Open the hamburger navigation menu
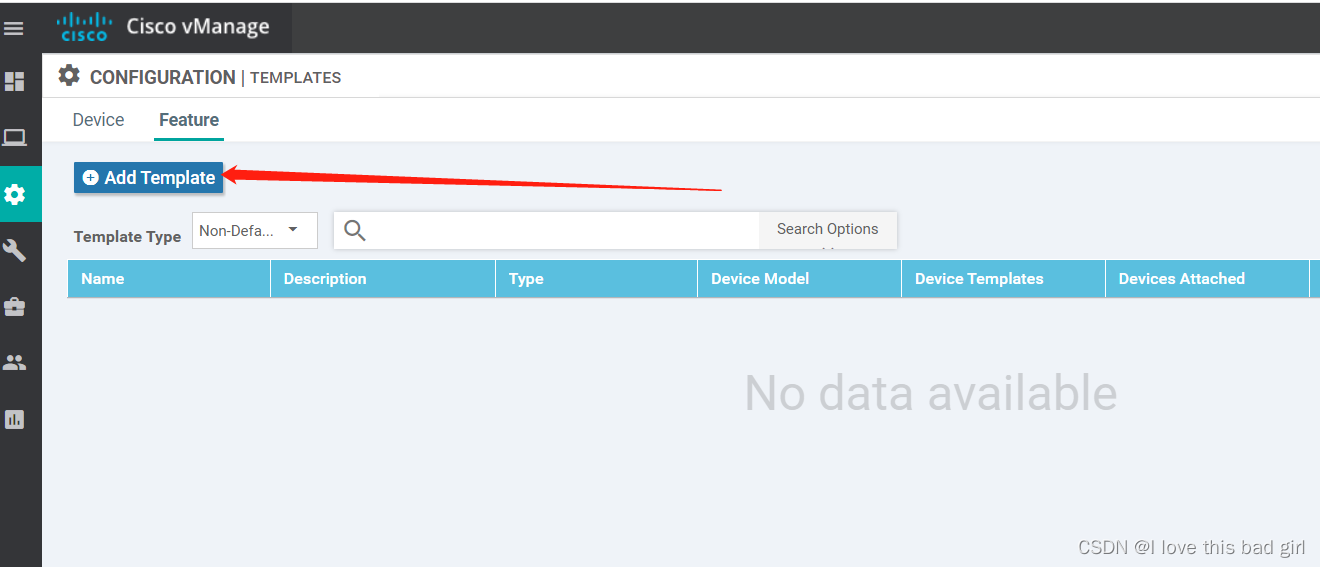This screenshot has height=567, width=1320. click(x=14, y=28)
